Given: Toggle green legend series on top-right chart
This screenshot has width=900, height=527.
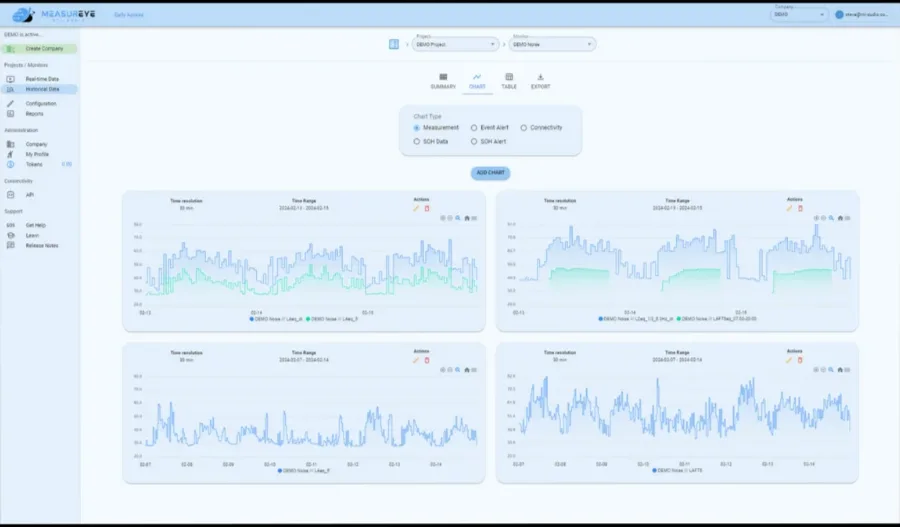Looking at the screenshot, I should pos(716,319).
